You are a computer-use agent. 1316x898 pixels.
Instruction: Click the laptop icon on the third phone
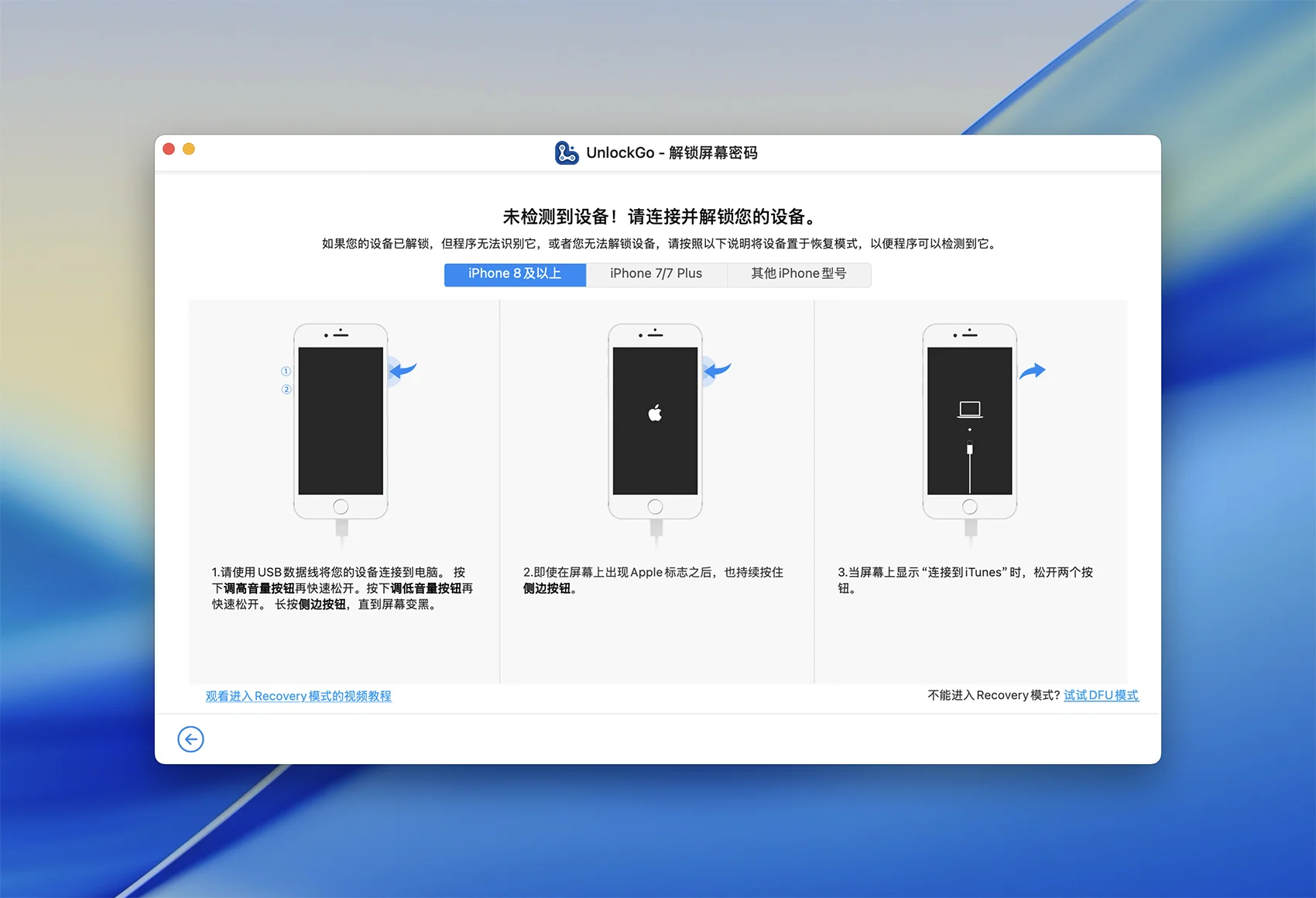pos(969,409)
